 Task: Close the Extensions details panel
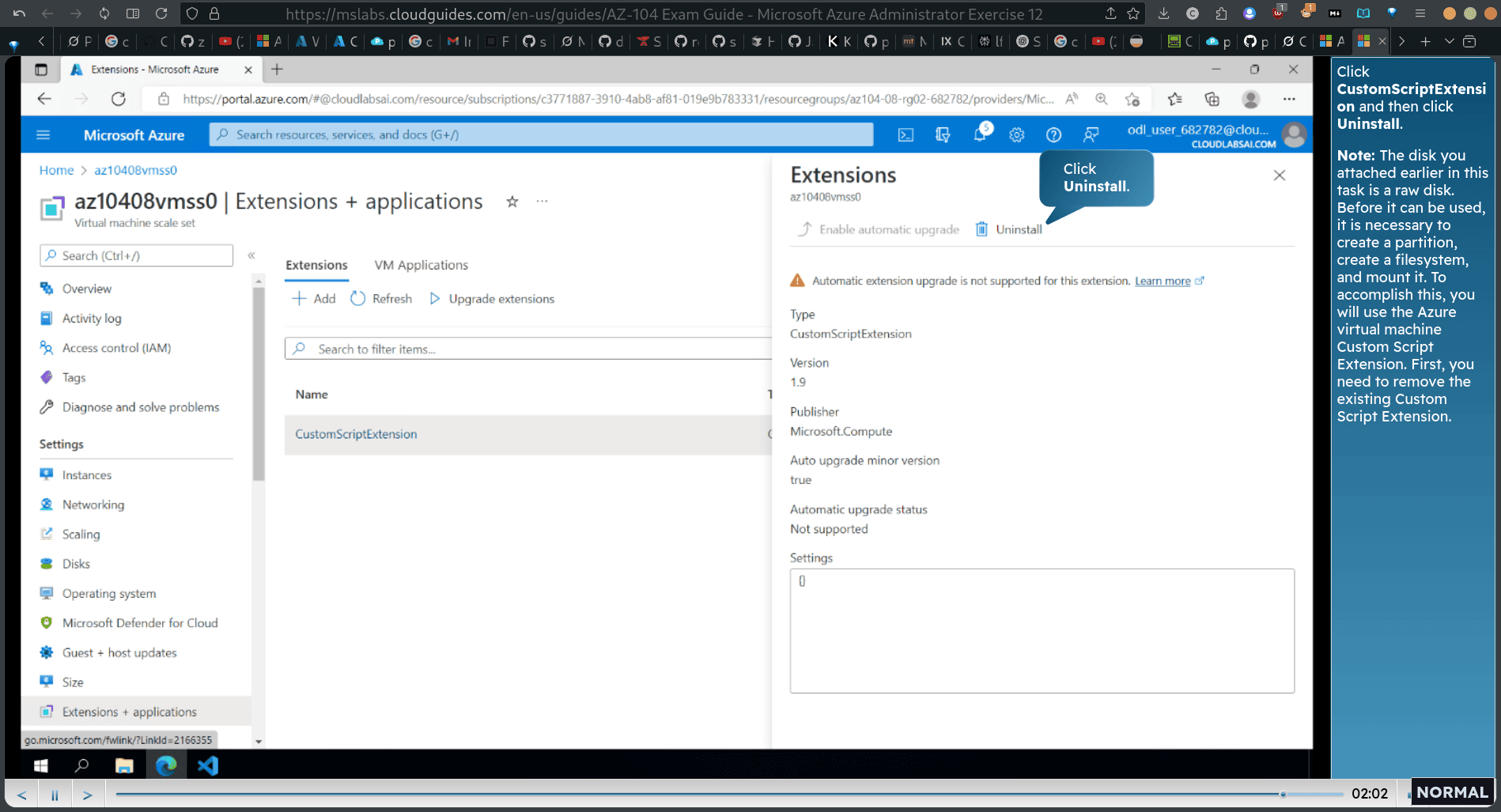tap(1280, 176)
